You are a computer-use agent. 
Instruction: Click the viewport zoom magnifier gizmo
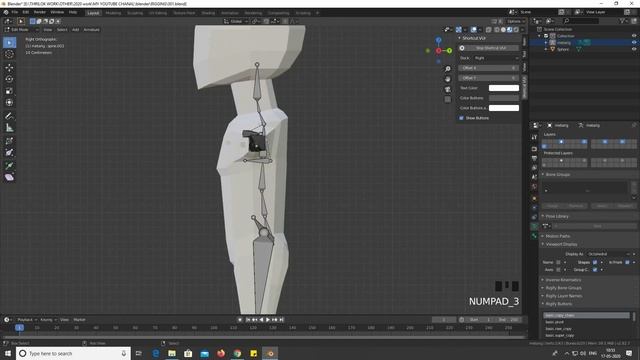pos(448,69)
